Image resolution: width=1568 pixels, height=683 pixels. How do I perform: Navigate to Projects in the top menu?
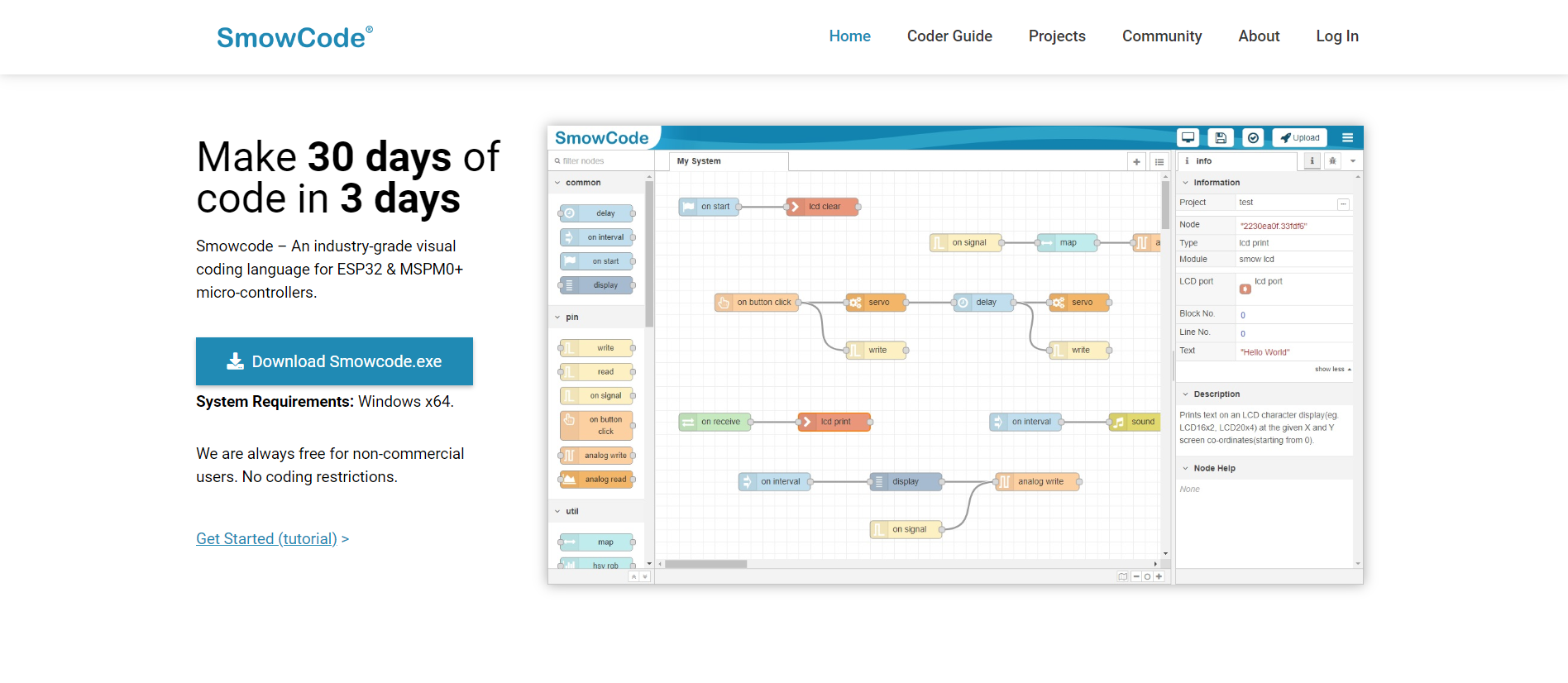pyautogui.click(x=1057, y=36)
